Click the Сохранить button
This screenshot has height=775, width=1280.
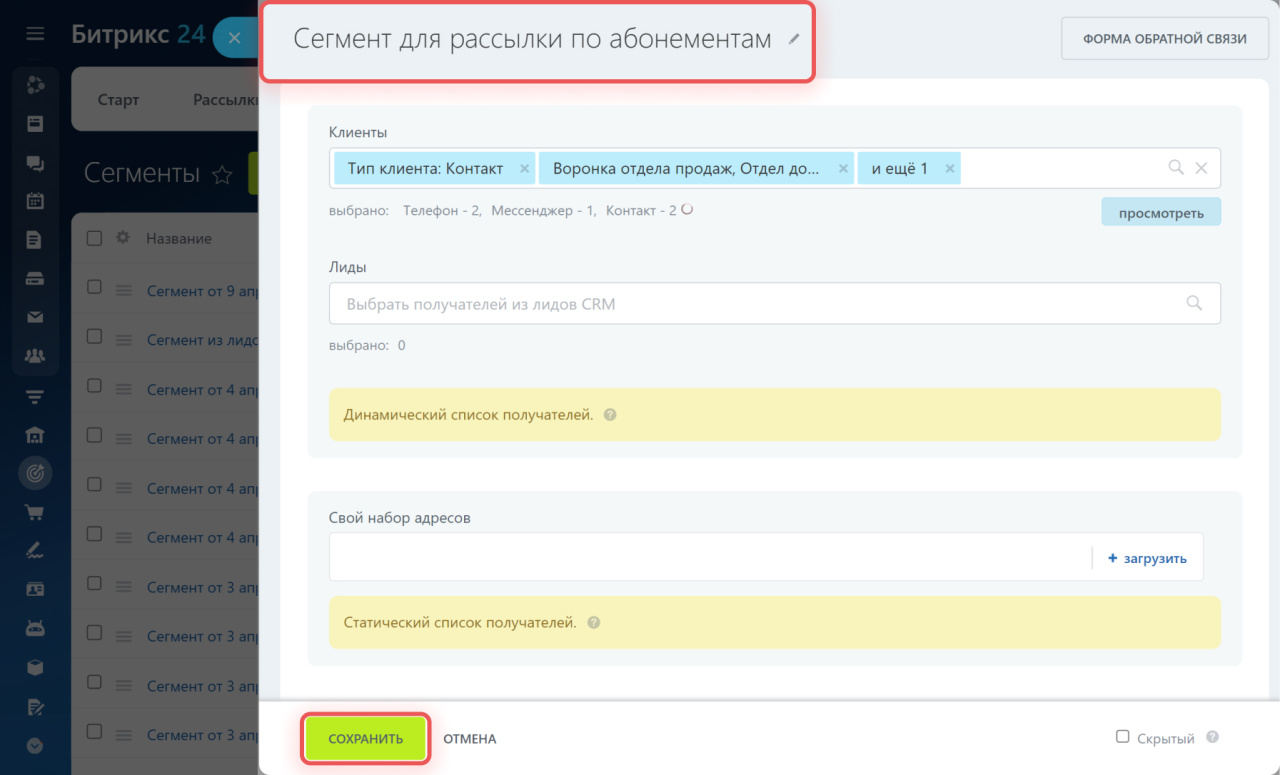[366, 739]
